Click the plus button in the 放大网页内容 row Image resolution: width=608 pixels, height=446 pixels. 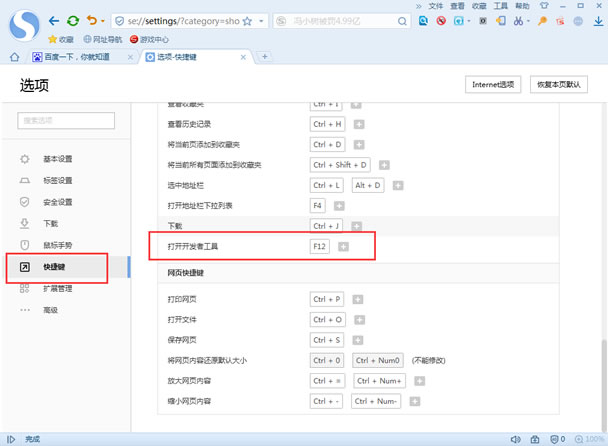(420, 381)
